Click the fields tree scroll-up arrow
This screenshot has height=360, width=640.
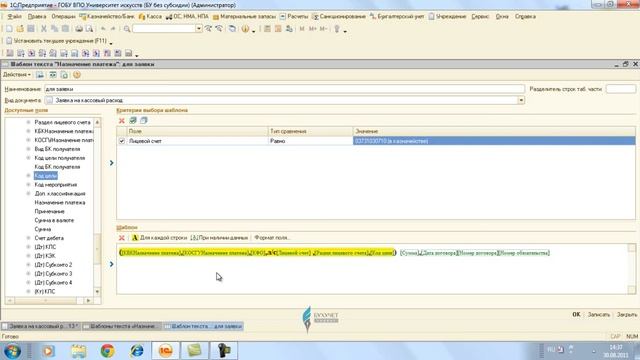pos(97,122)
